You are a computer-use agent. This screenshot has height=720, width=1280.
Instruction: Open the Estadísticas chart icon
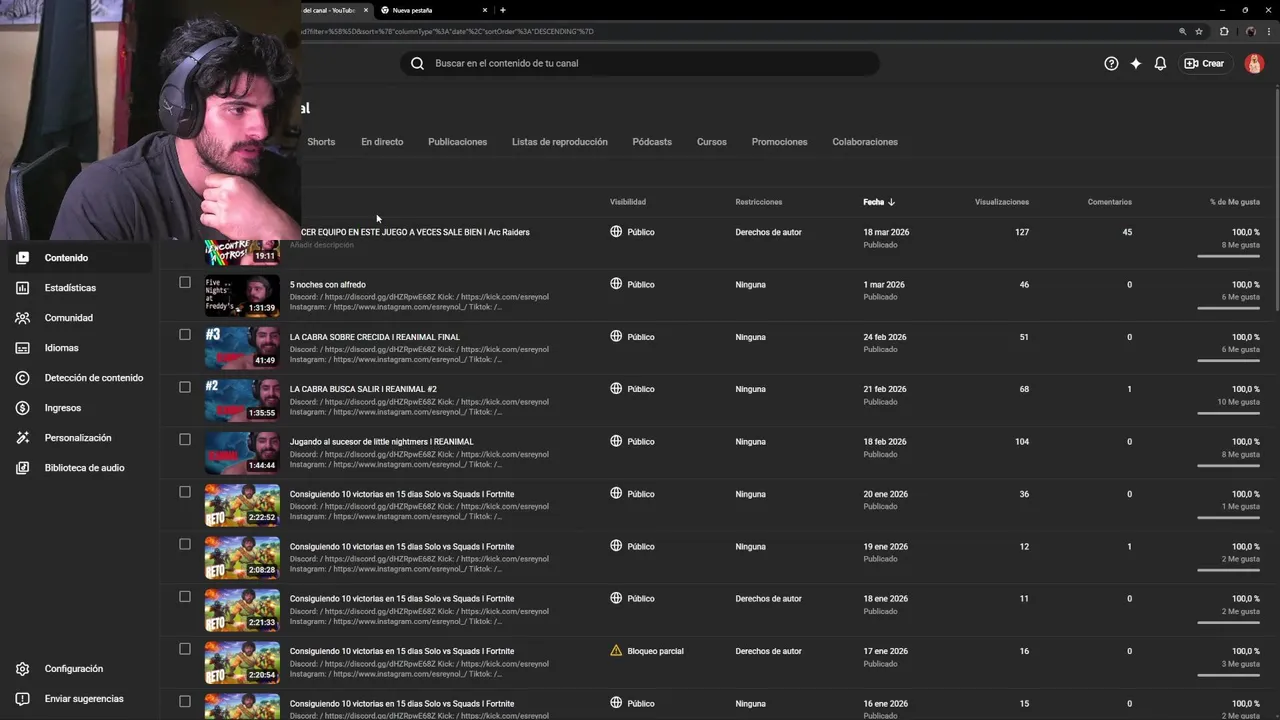[x=22, y=288]
